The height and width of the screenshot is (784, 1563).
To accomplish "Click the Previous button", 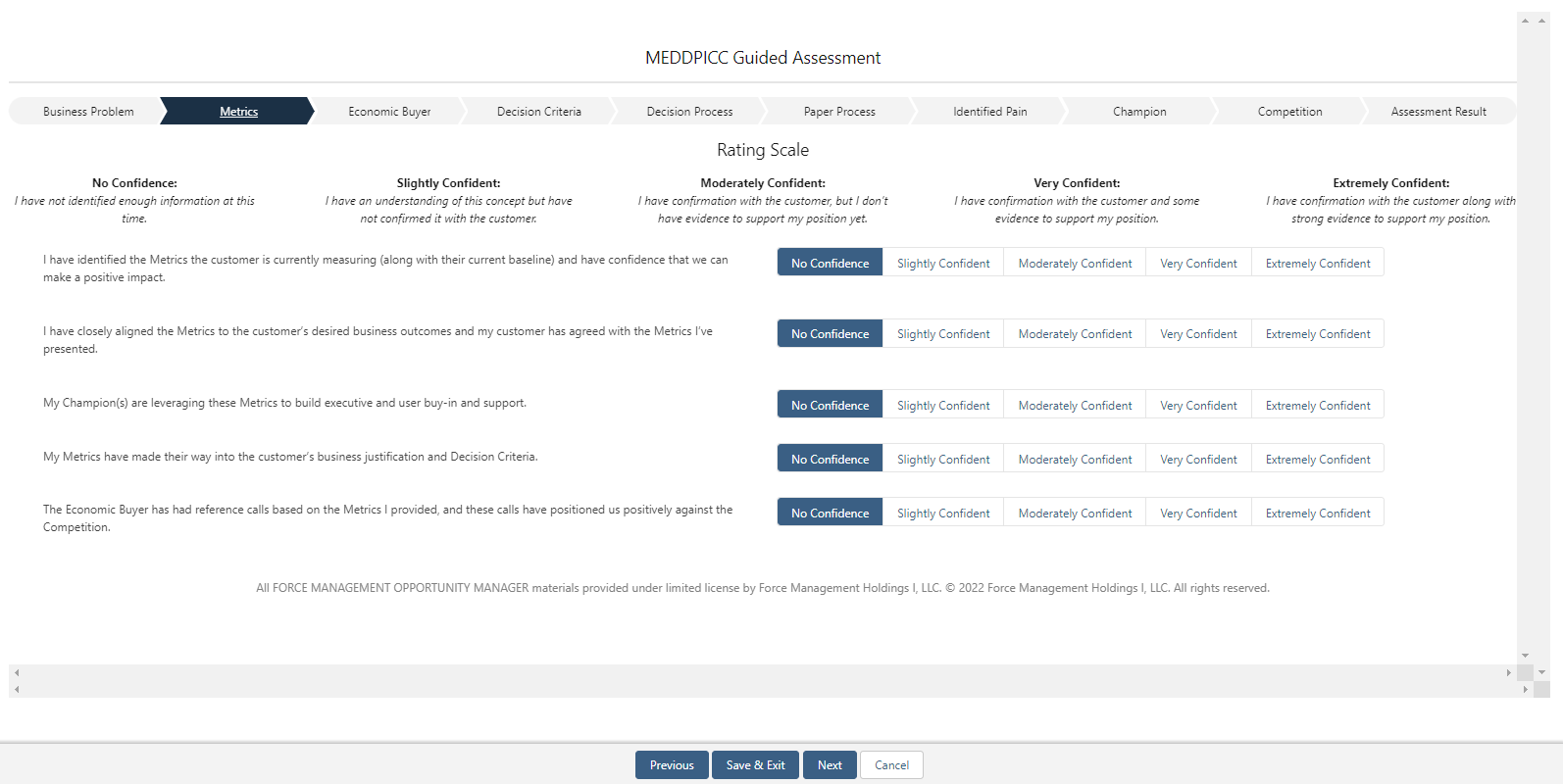I will pos(672,765).
